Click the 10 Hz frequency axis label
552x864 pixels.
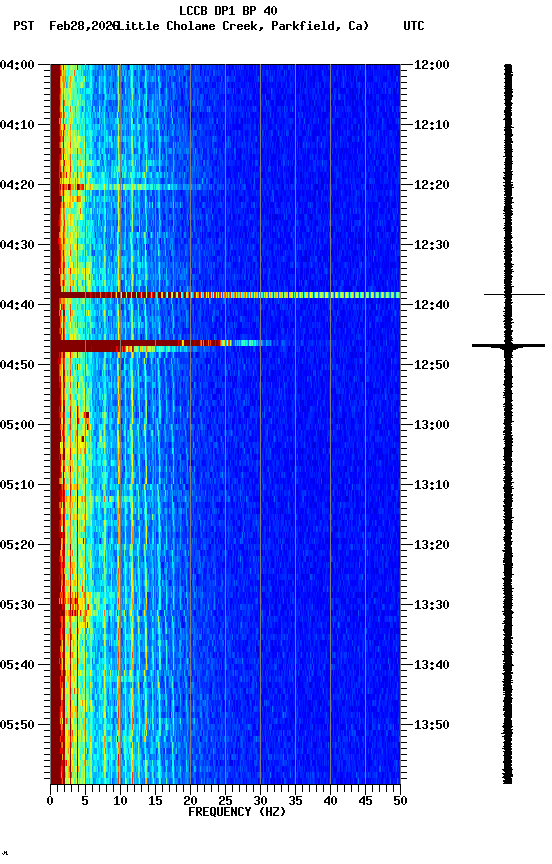coord(120,801)
